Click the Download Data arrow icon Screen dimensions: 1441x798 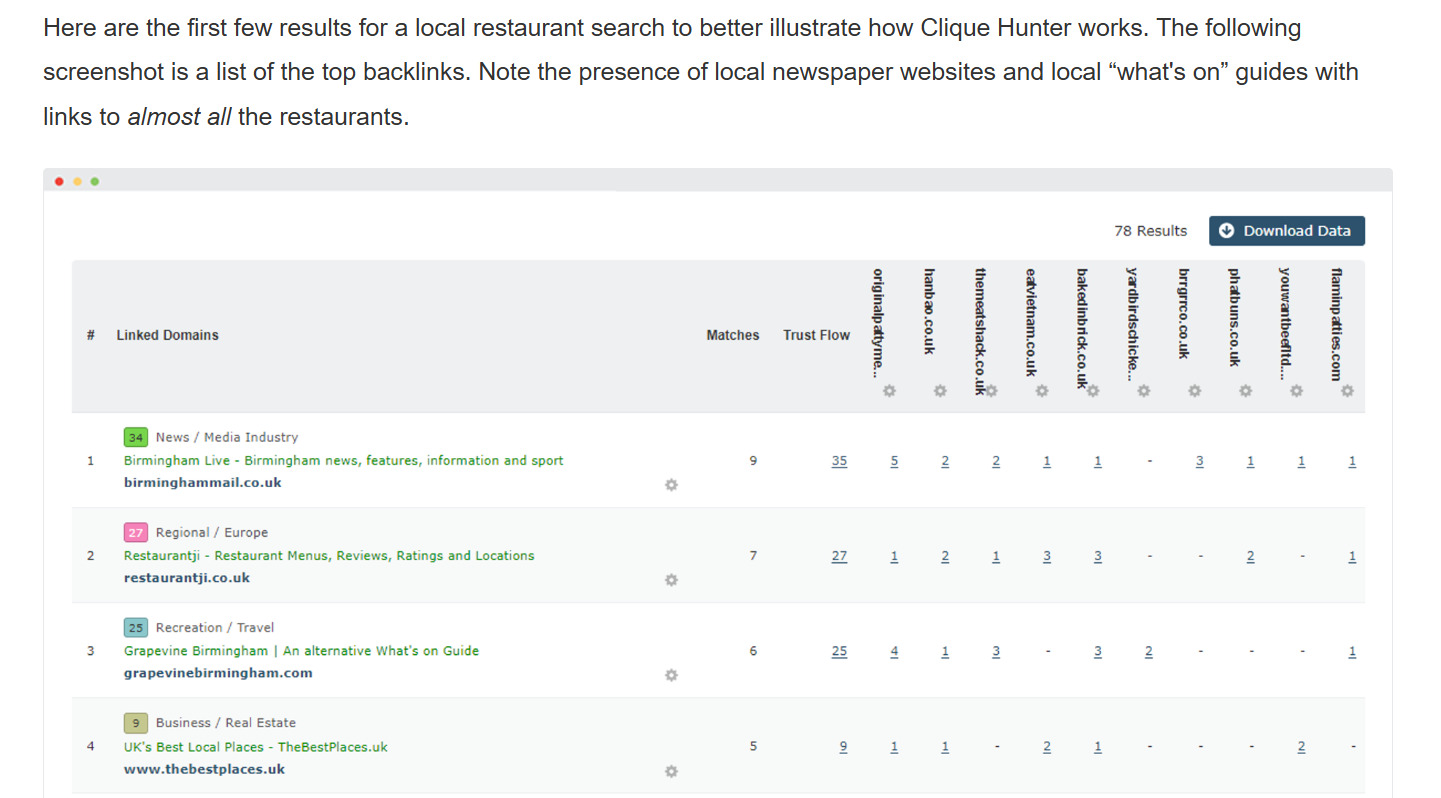point(1227,231)
